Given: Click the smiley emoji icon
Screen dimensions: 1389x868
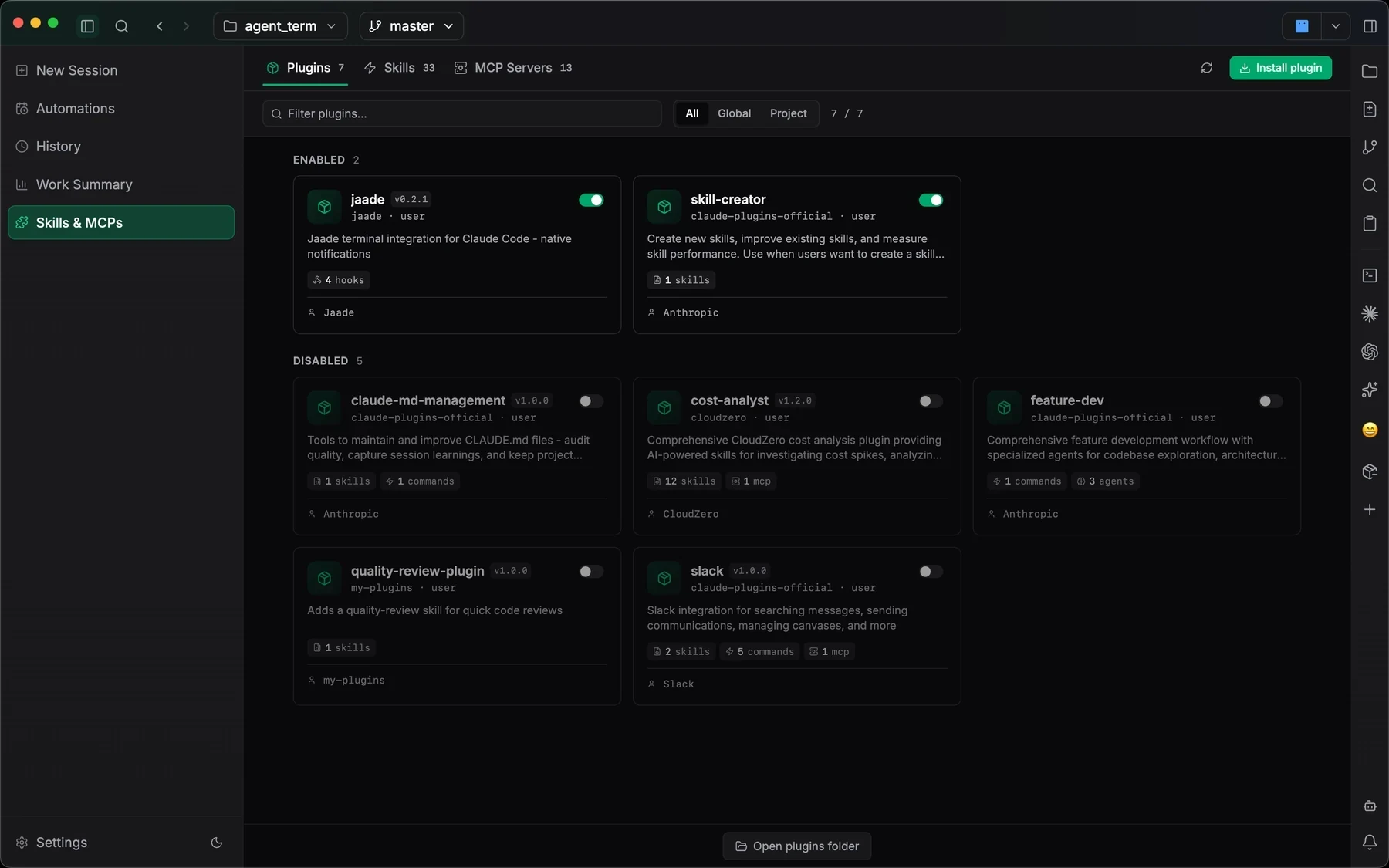Looking at the screenshot, I should [x=1370, y=430].
